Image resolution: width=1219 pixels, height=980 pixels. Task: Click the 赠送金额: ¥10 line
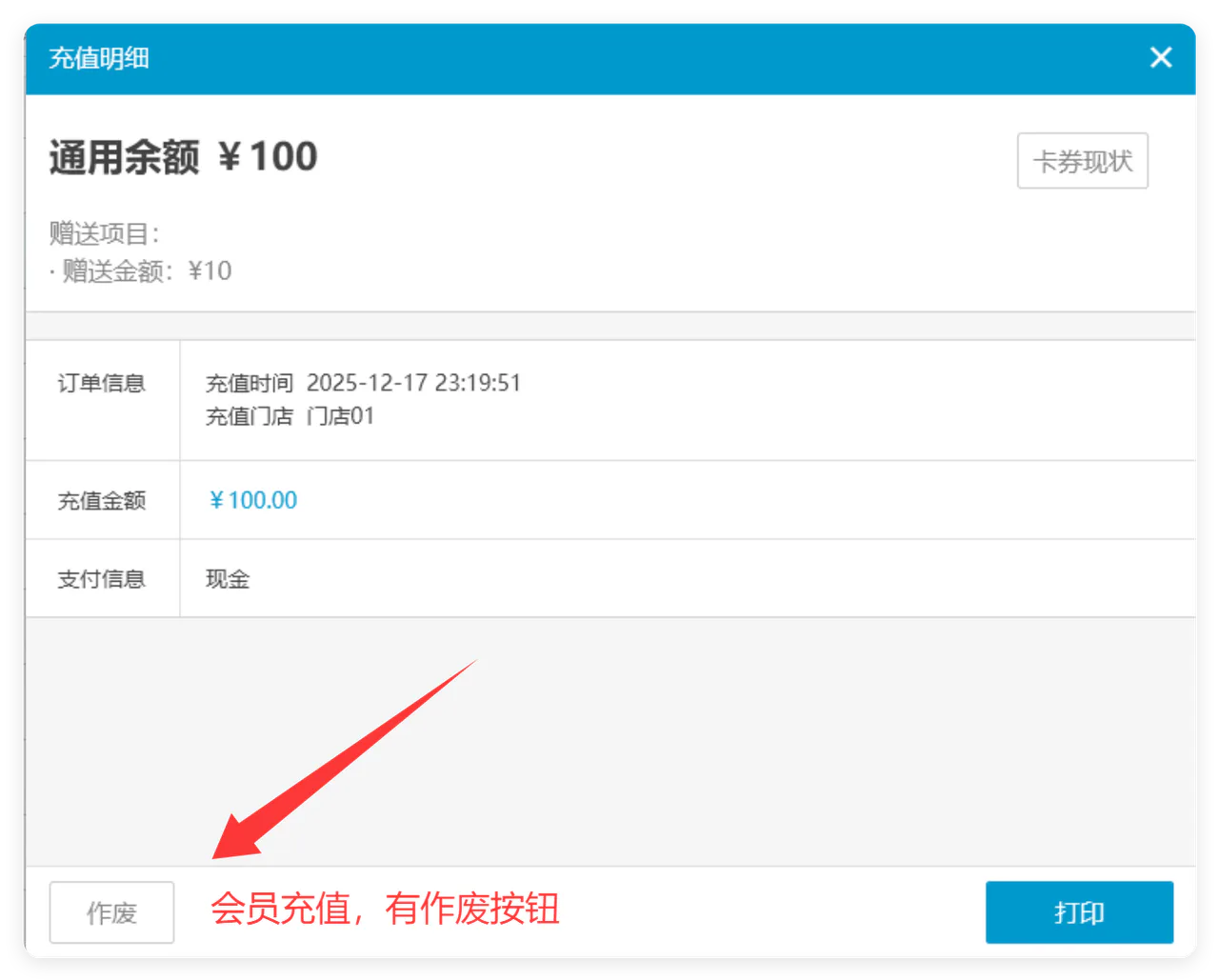(141, 271)
